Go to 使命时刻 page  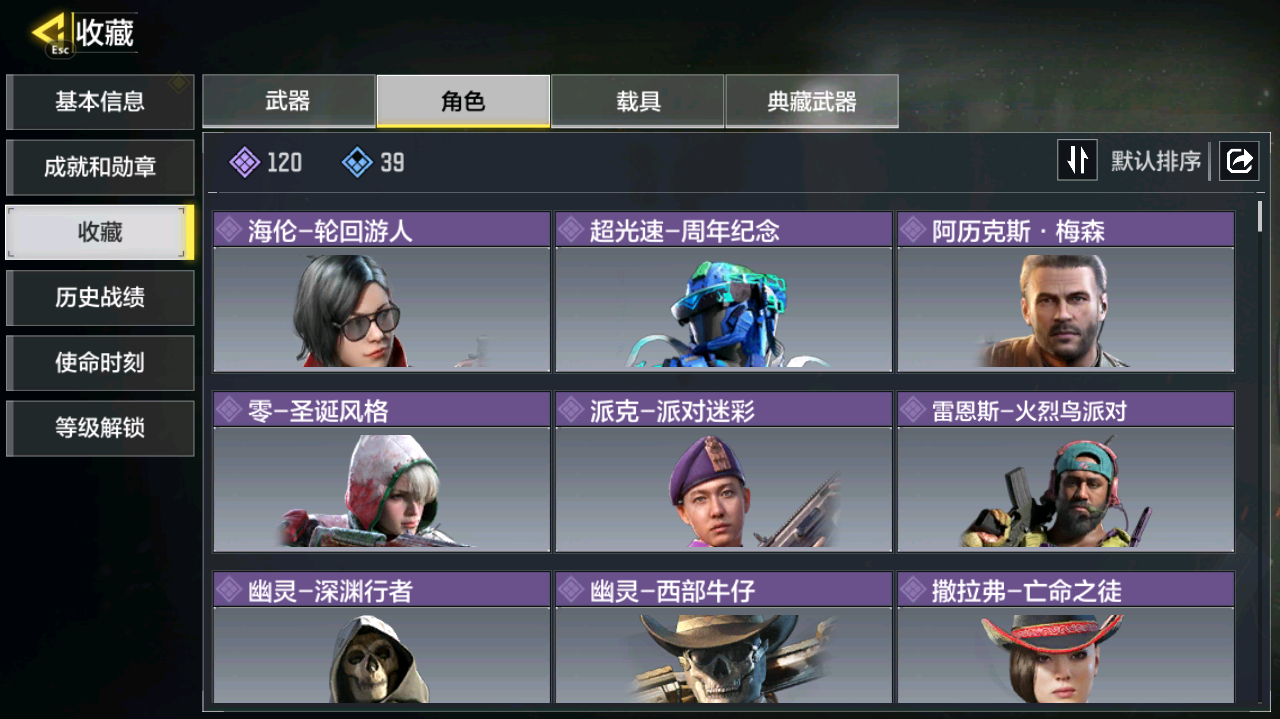click(100, 363)
